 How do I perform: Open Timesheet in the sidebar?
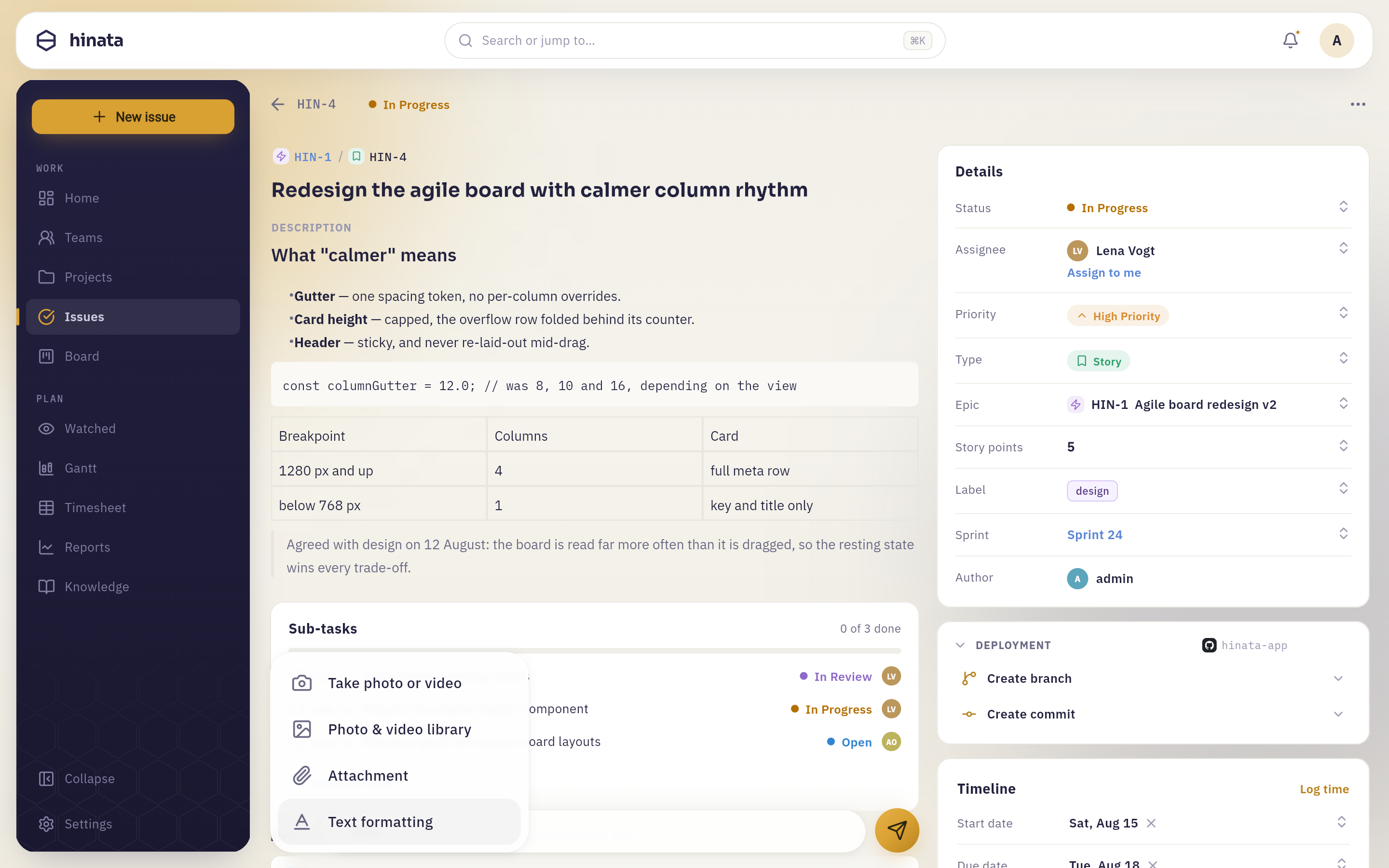click(133, 508)
